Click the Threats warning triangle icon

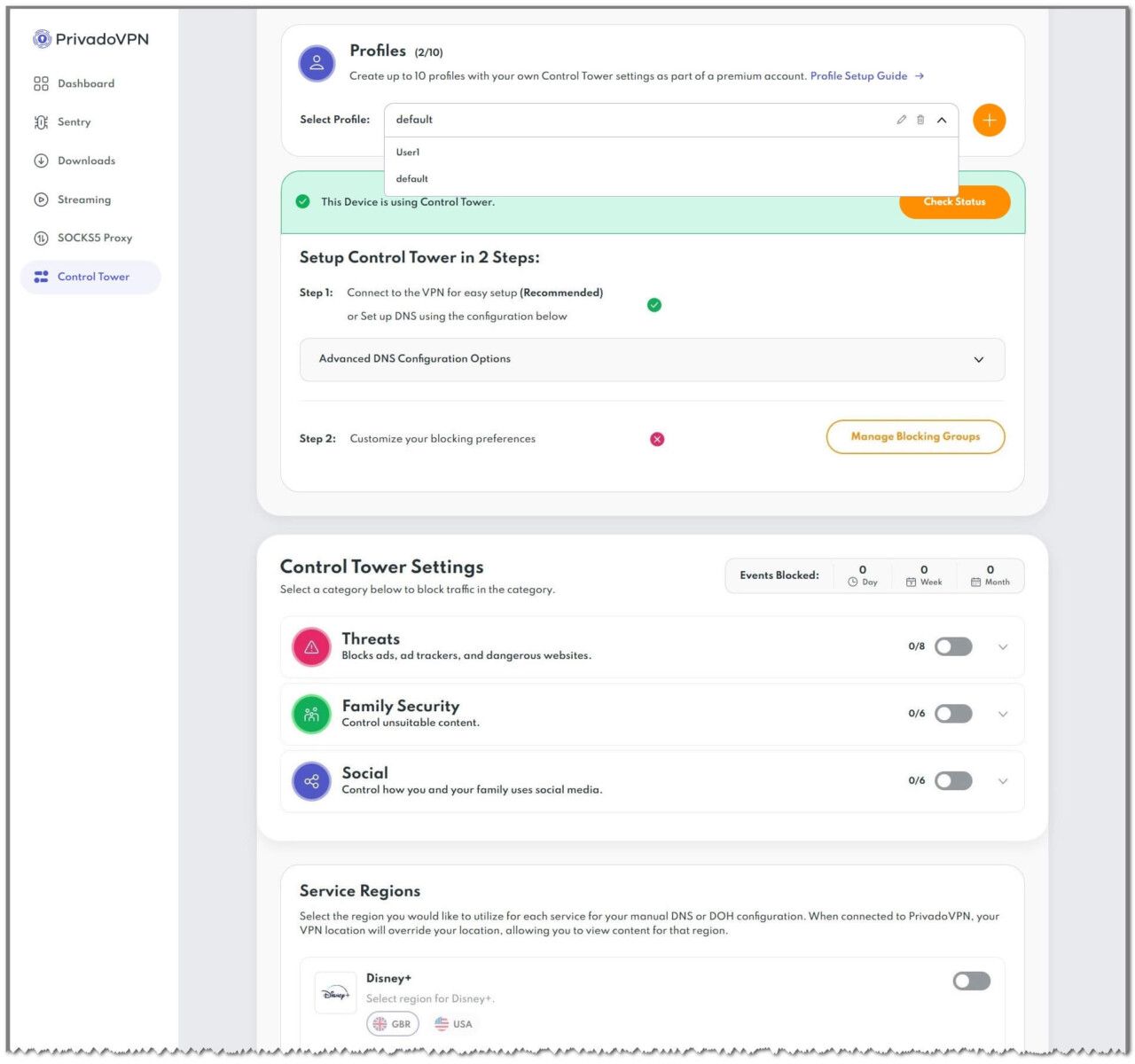coord(311,647)
